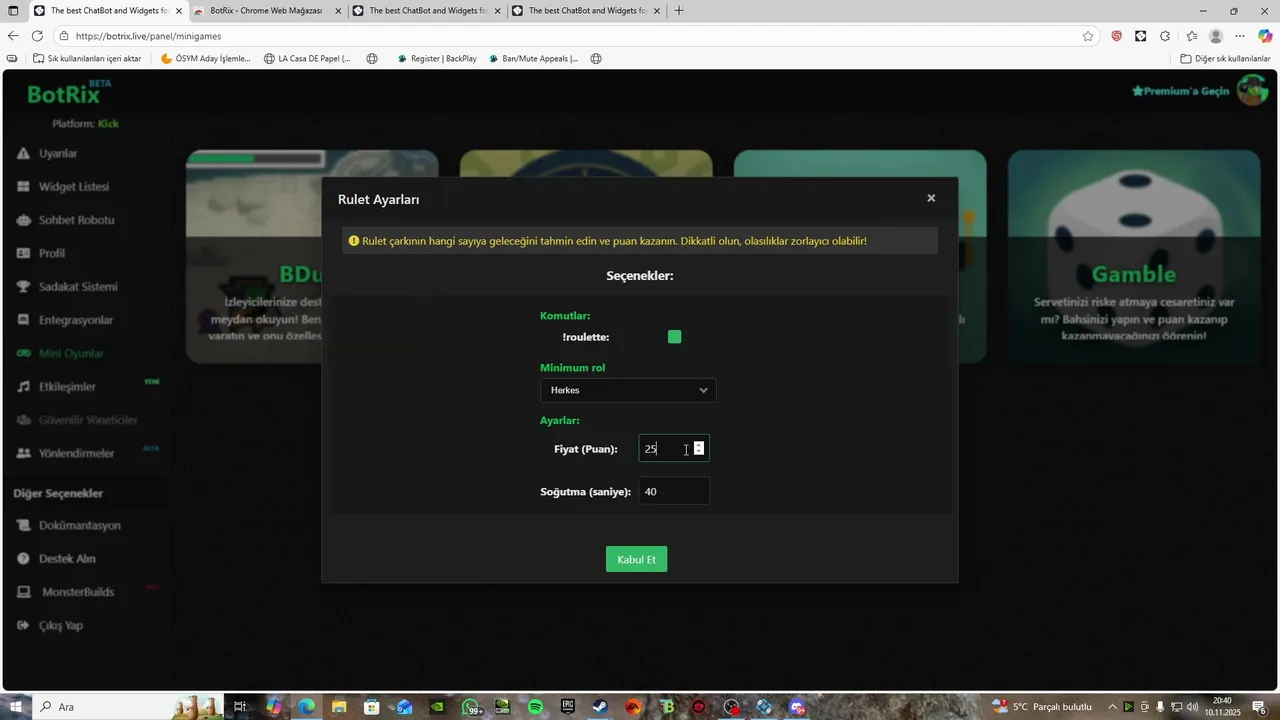Open the user avatar menu
The width and height of the screenshot is (1280, 720).
point(1252,91)
